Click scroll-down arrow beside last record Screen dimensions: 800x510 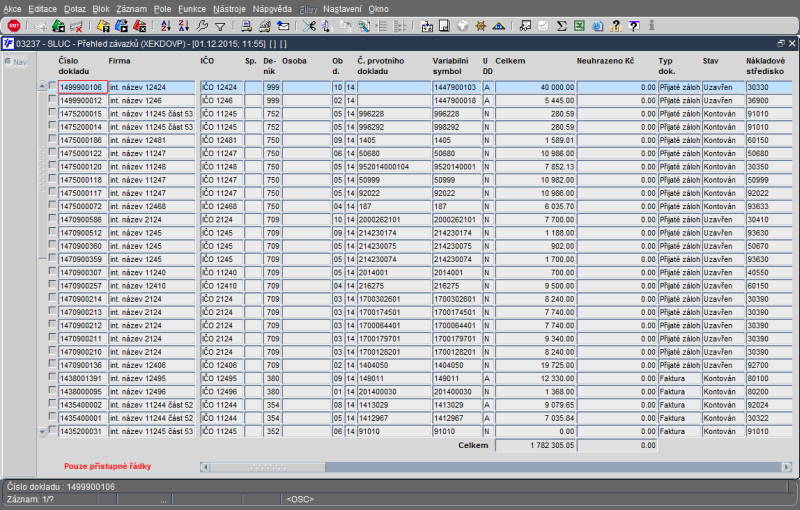[42, 430]
